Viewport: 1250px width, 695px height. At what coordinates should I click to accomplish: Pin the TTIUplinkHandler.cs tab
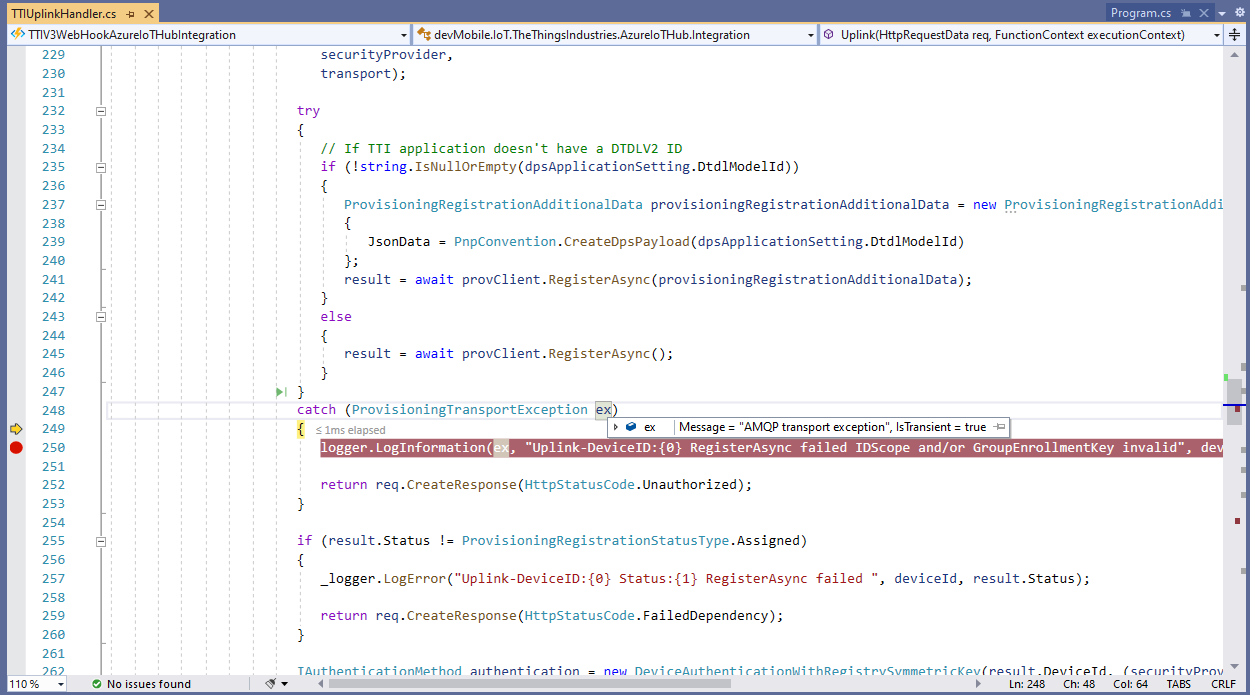(130, 13)
